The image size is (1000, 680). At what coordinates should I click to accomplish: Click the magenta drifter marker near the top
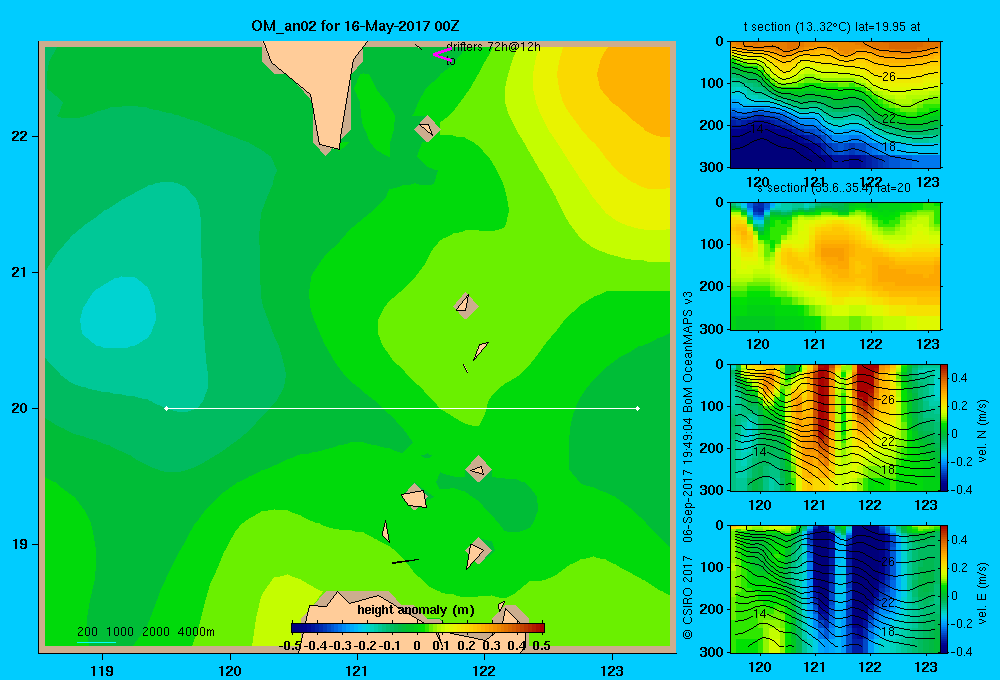442,54
